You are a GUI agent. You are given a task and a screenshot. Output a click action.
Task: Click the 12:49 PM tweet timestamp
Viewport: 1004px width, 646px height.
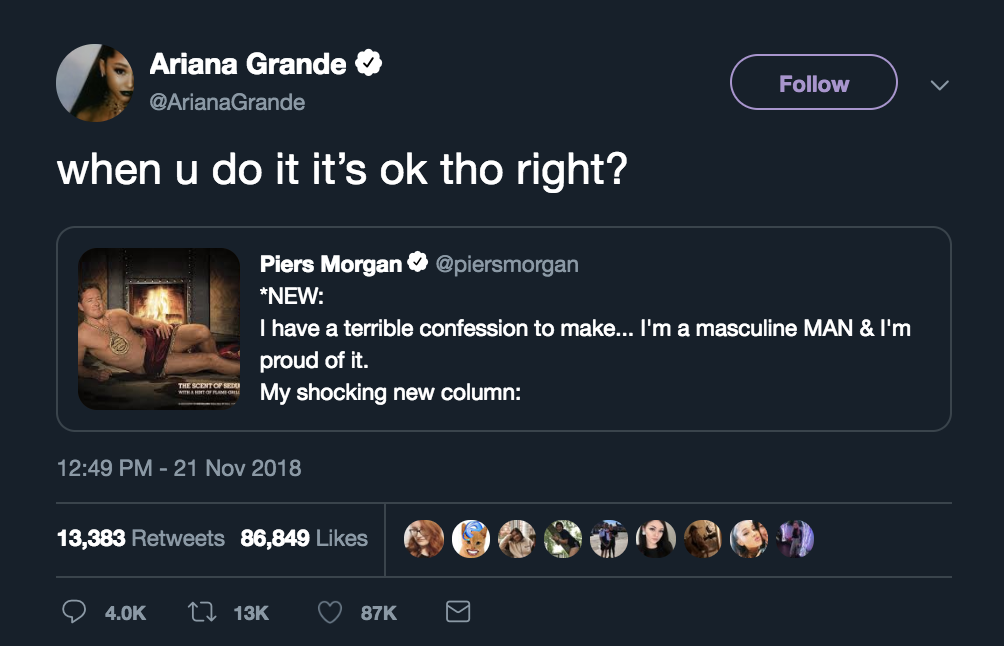point(179,467)
